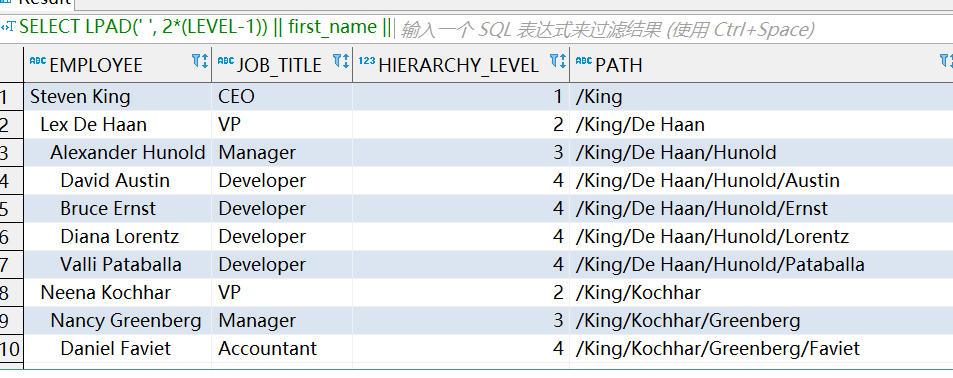The image size is (953, 378).
Task: Click hierarchy level 3 cell in Alexander Hunold row
Action: (461, 153)
